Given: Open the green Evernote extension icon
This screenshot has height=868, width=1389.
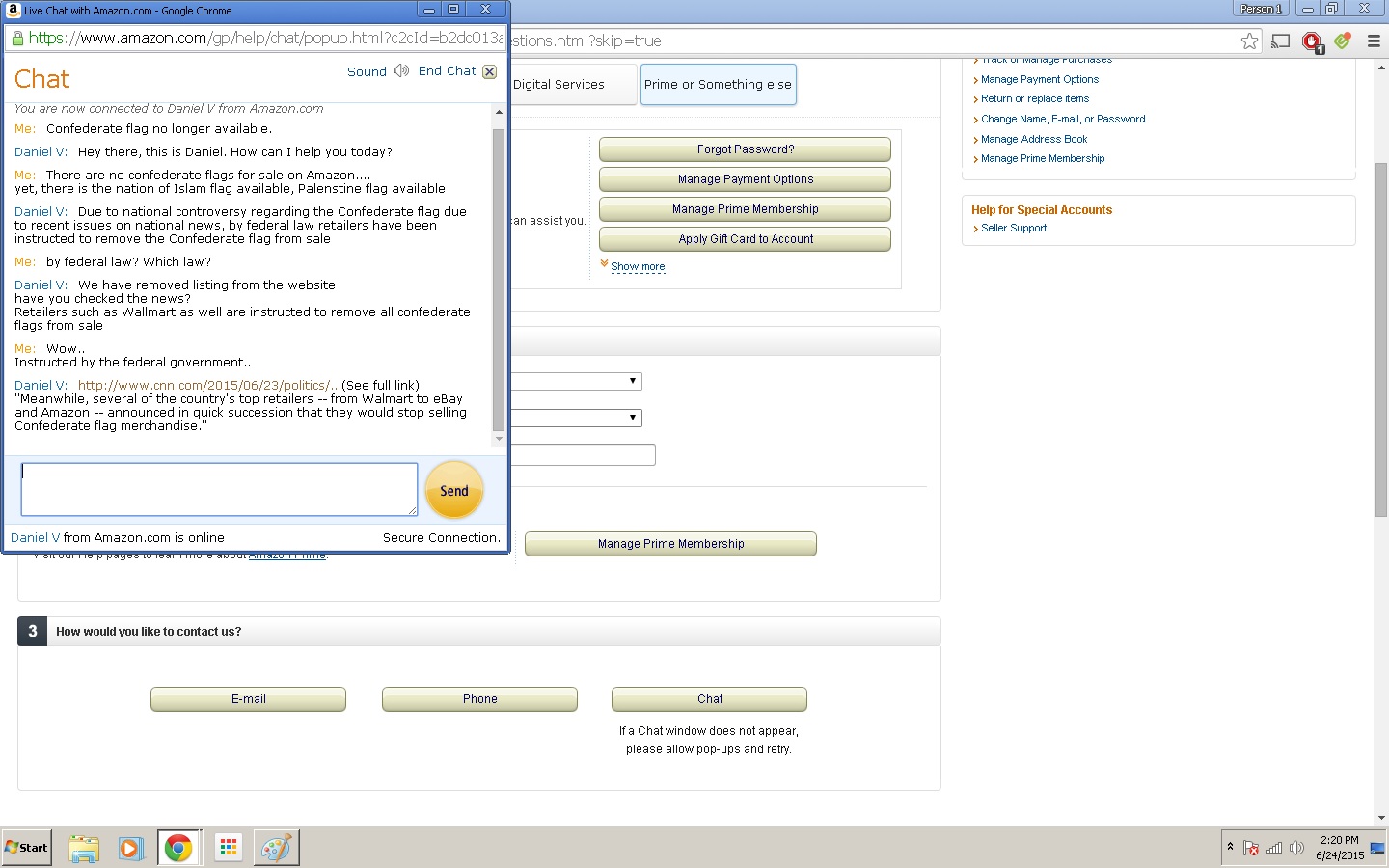Looking at the screenshot, I should [x=1343, y=41].
